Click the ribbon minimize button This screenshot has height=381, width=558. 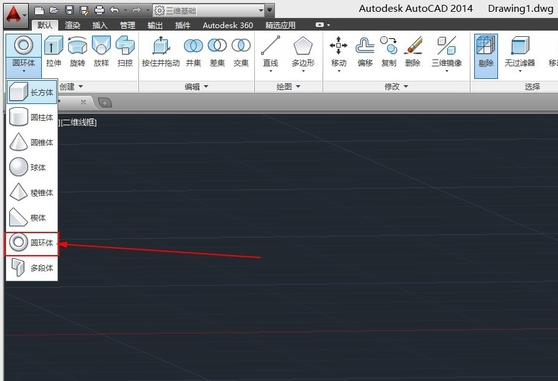tap(320, 25)
